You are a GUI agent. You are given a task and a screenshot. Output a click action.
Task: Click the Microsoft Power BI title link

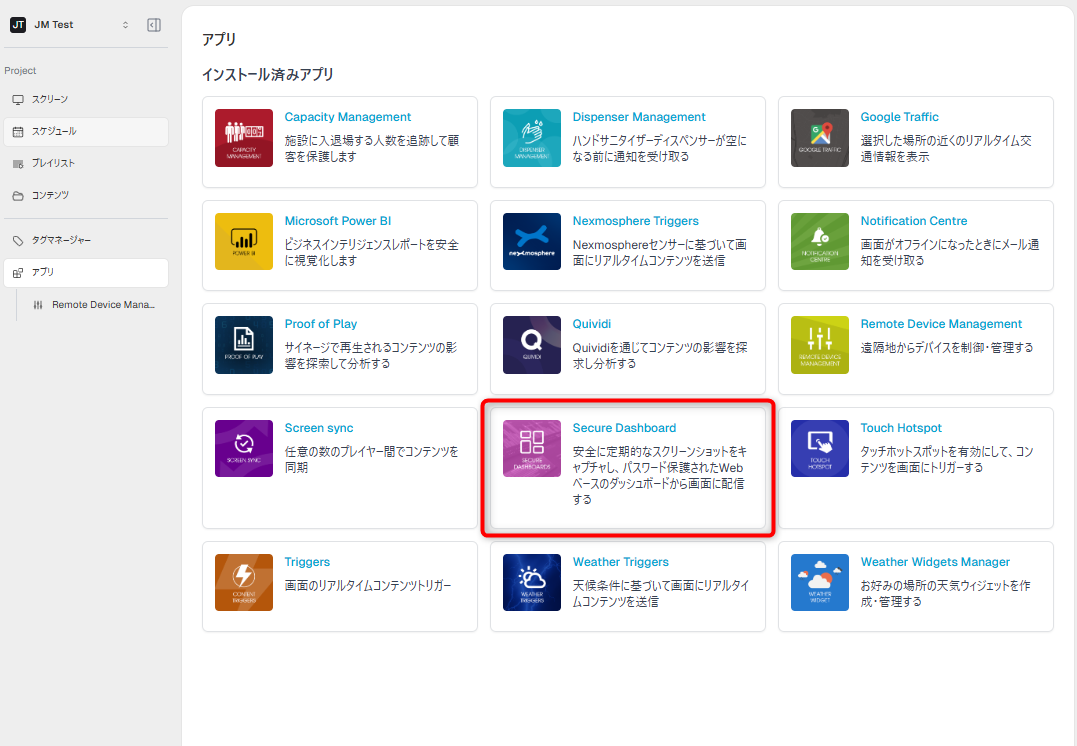(337, 221)
